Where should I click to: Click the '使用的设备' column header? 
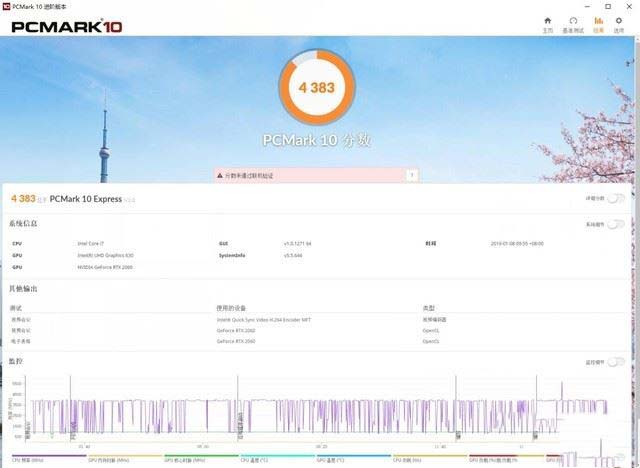click(231, 308)
